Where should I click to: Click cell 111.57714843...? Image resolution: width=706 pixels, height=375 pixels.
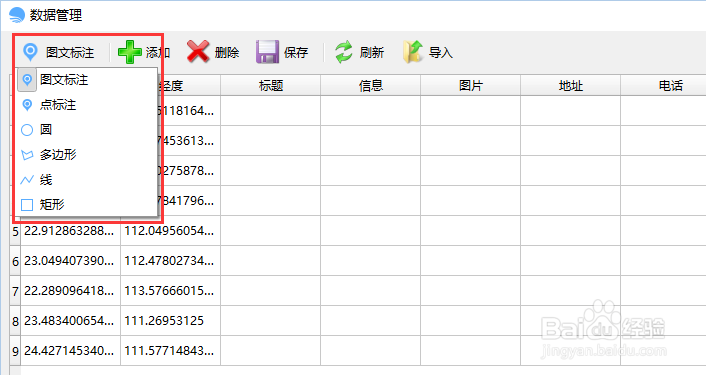170,351
